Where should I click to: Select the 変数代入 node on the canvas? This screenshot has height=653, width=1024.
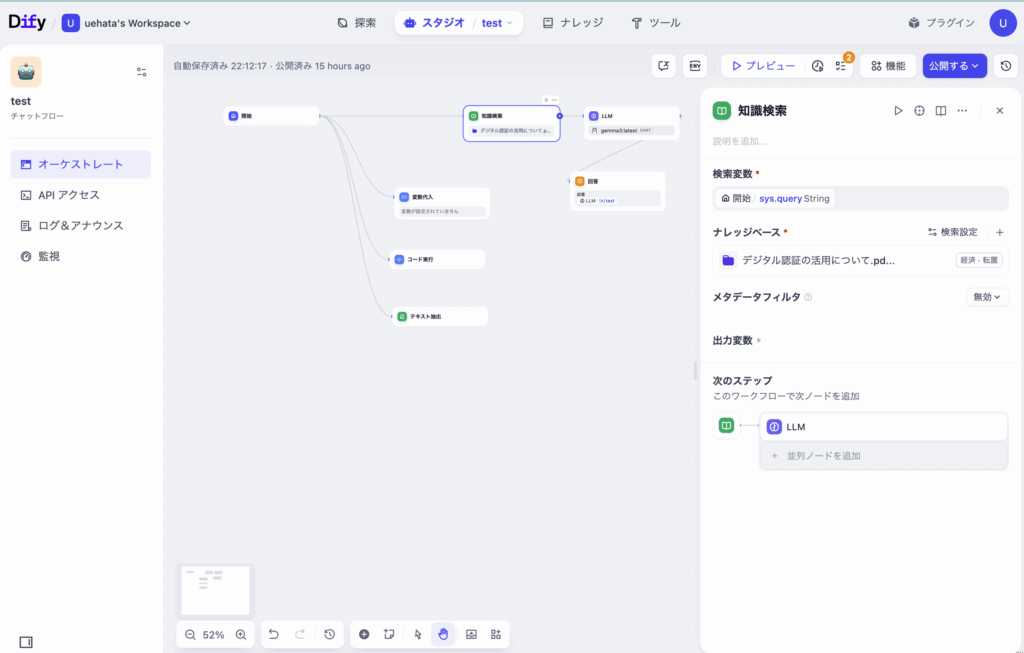(442, 203)
